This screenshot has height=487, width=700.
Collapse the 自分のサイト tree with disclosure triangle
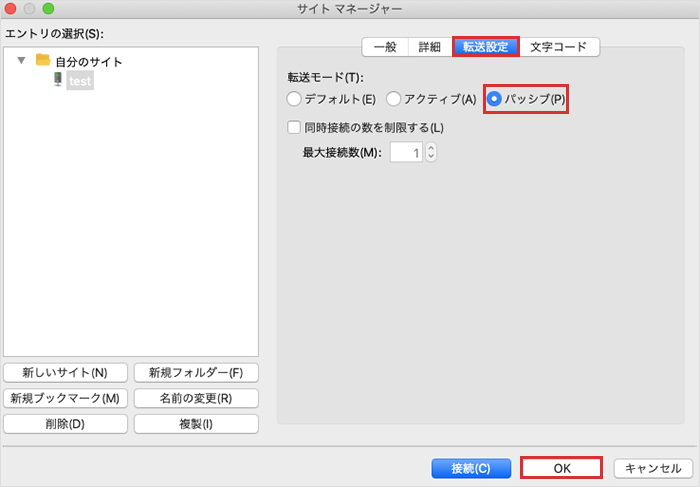[x=21, y=61]
